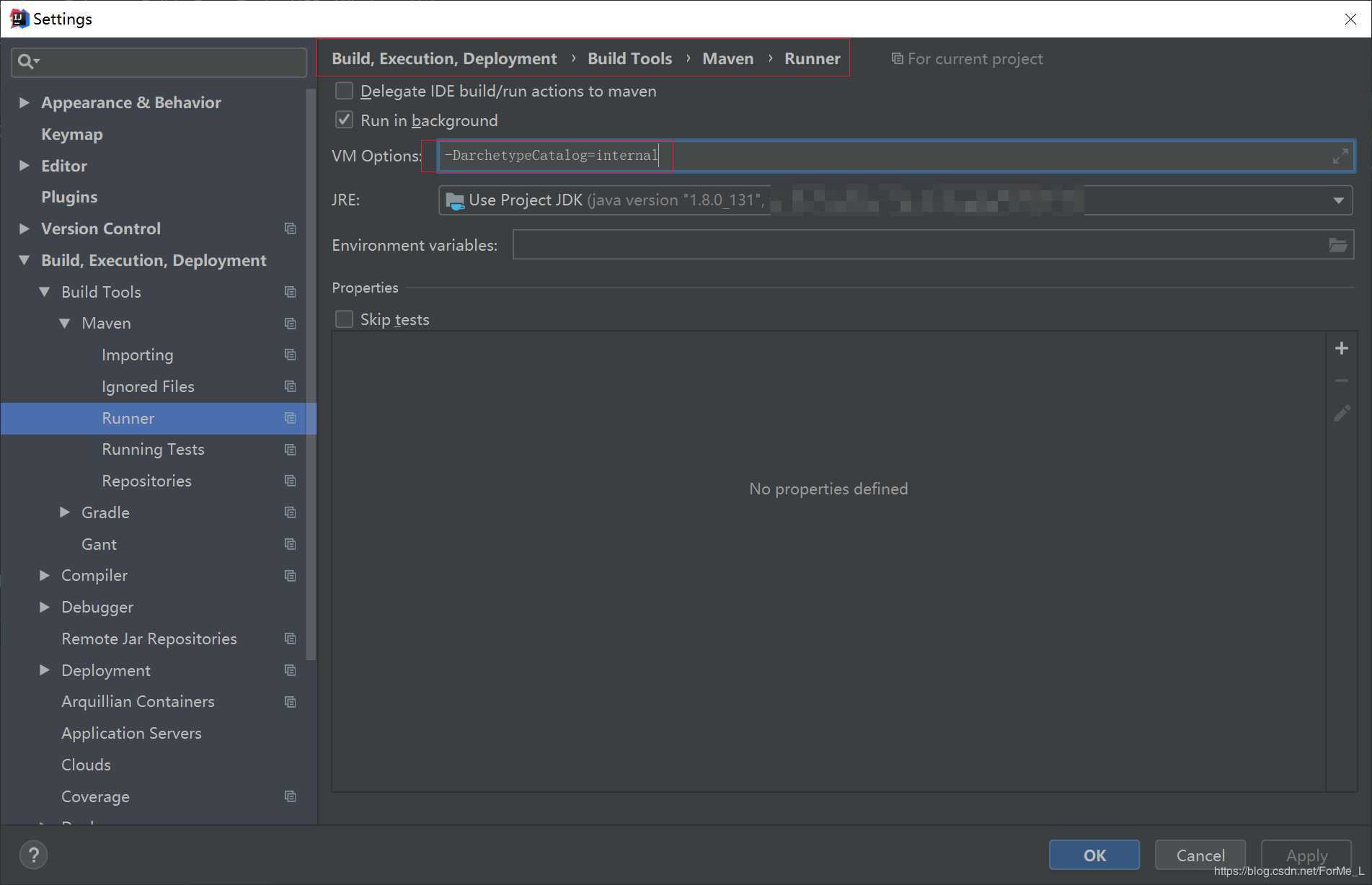Click the browse environment variables folder icon
The height and width of the screenshot is (885, 1372).
(1338, 245)
